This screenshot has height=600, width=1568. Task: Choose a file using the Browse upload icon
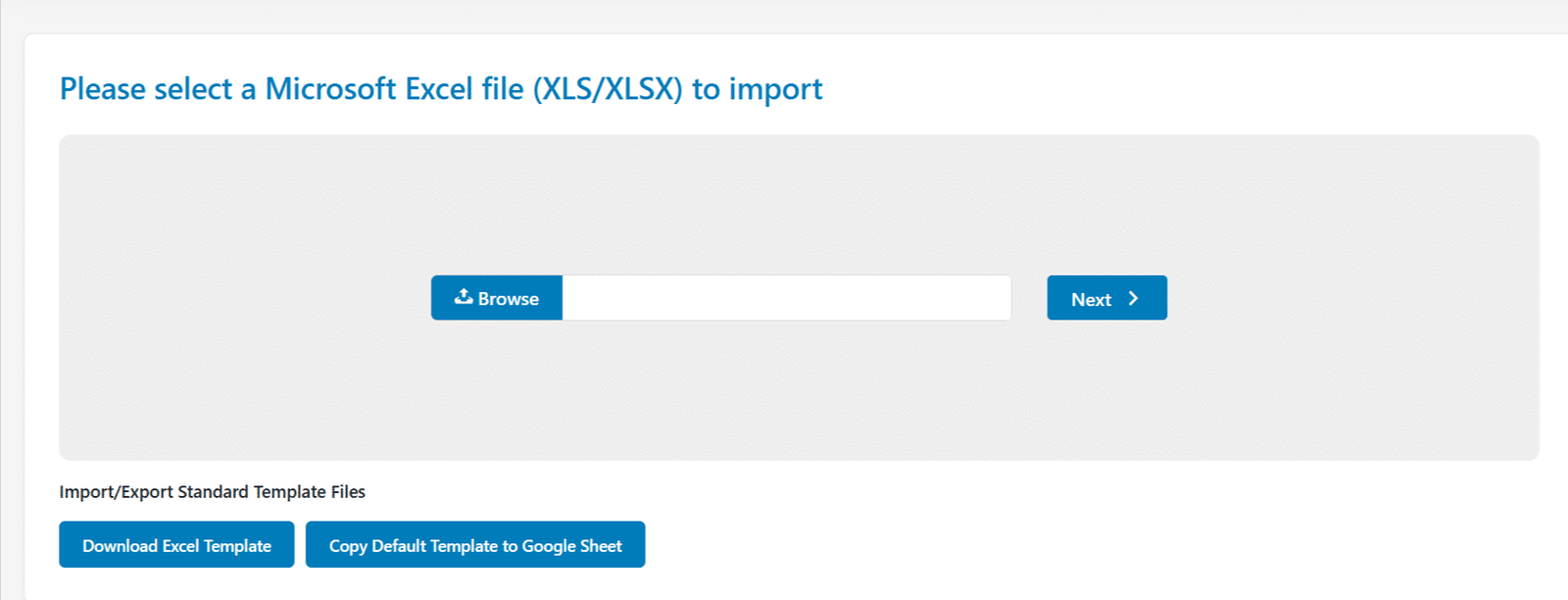[464, 296]
